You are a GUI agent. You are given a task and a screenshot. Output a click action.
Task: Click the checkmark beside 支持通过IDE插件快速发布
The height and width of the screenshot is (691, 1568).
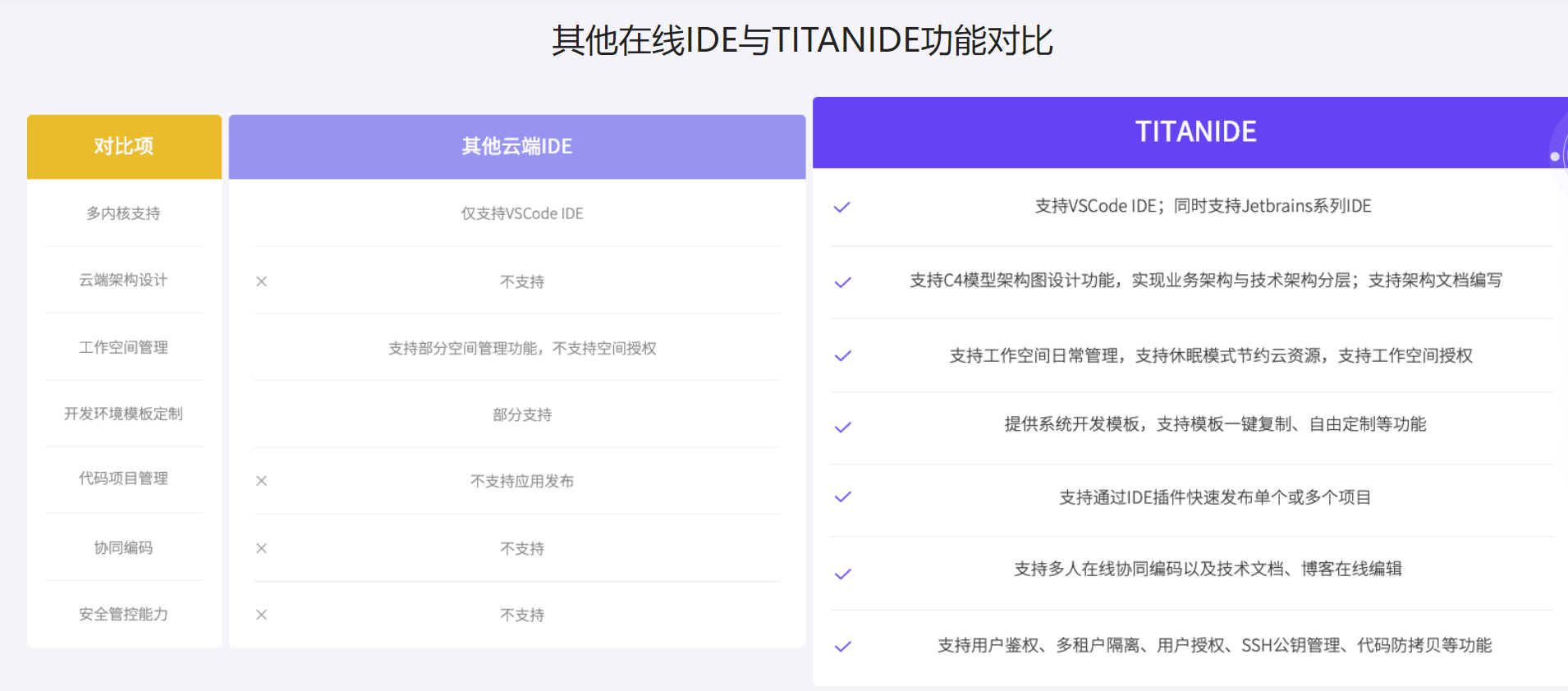point(842,497)
